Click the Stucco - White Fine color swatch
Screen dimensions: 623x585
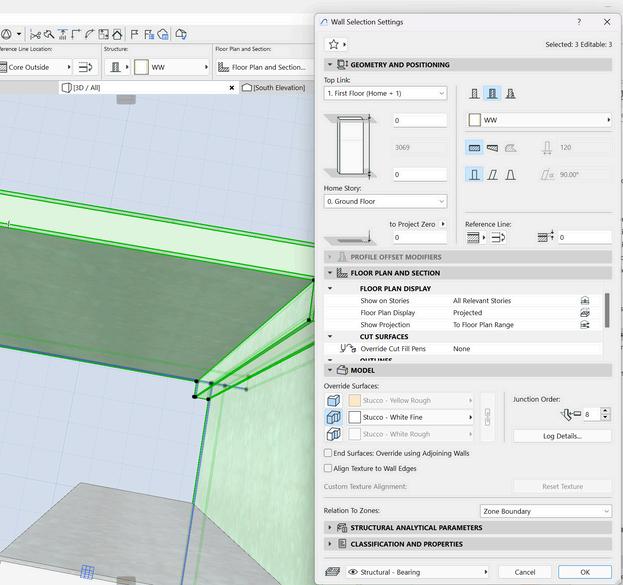coord(354,417)
